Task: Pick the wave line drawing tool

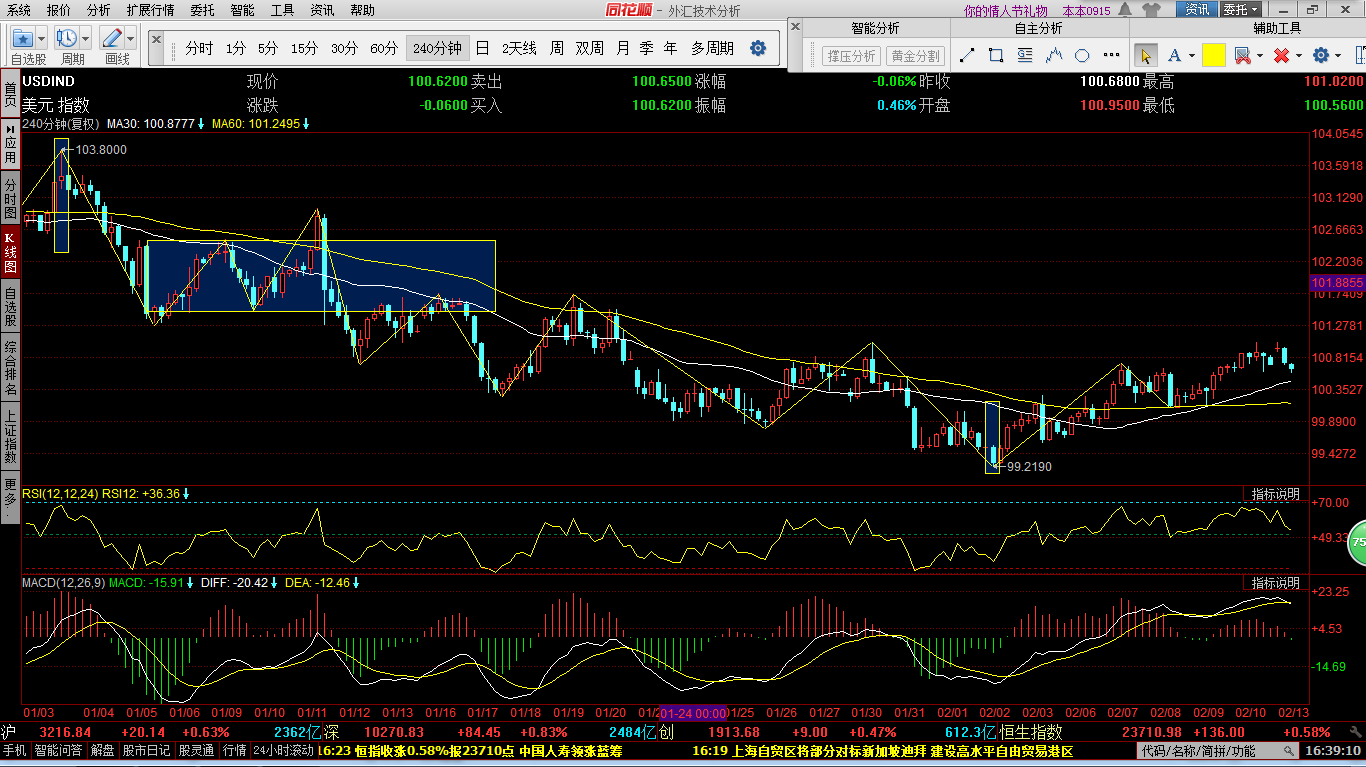Action: coord(1054,56)
